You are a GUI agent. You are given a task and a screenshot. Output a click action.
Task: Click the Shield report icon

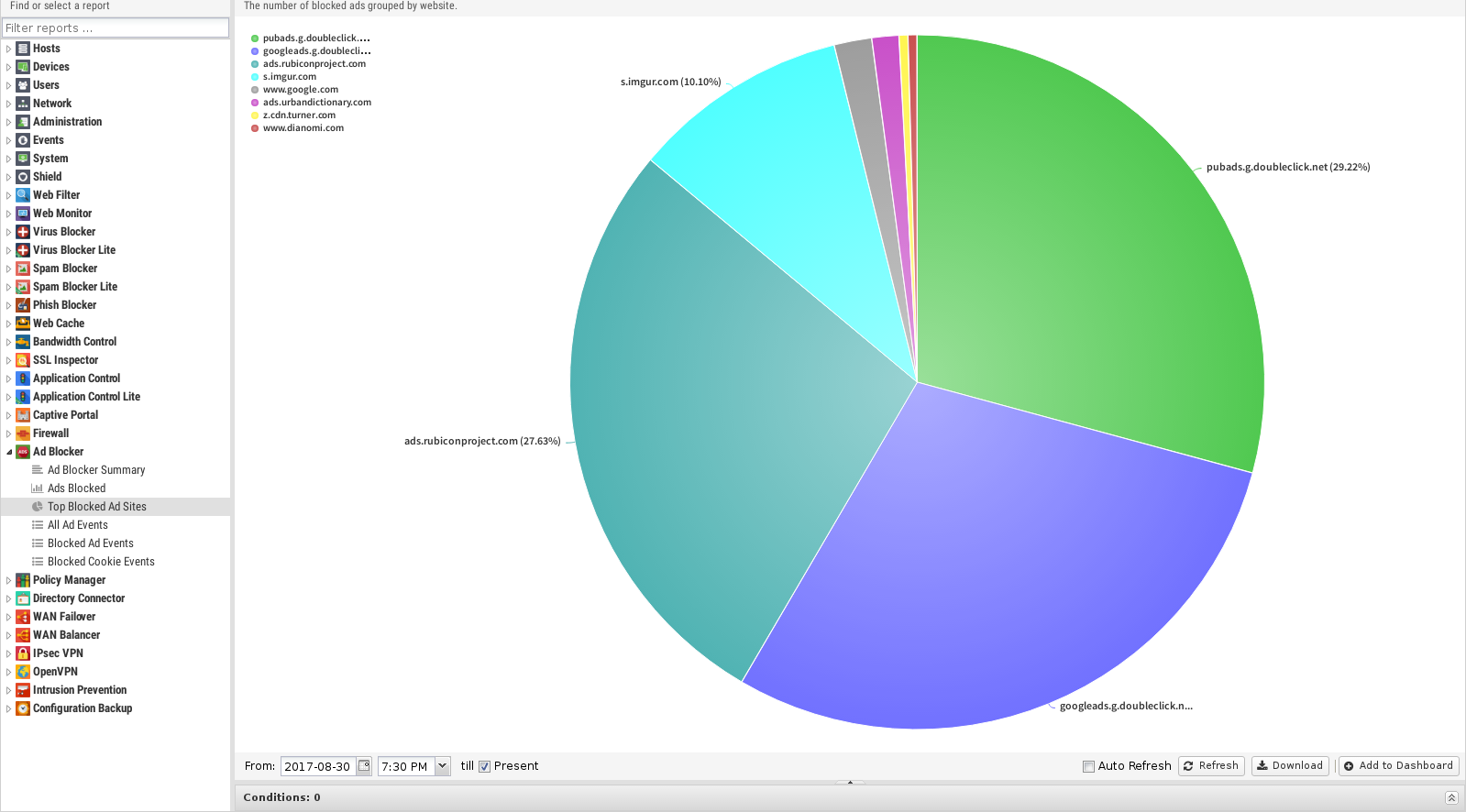tap(23, 177)
